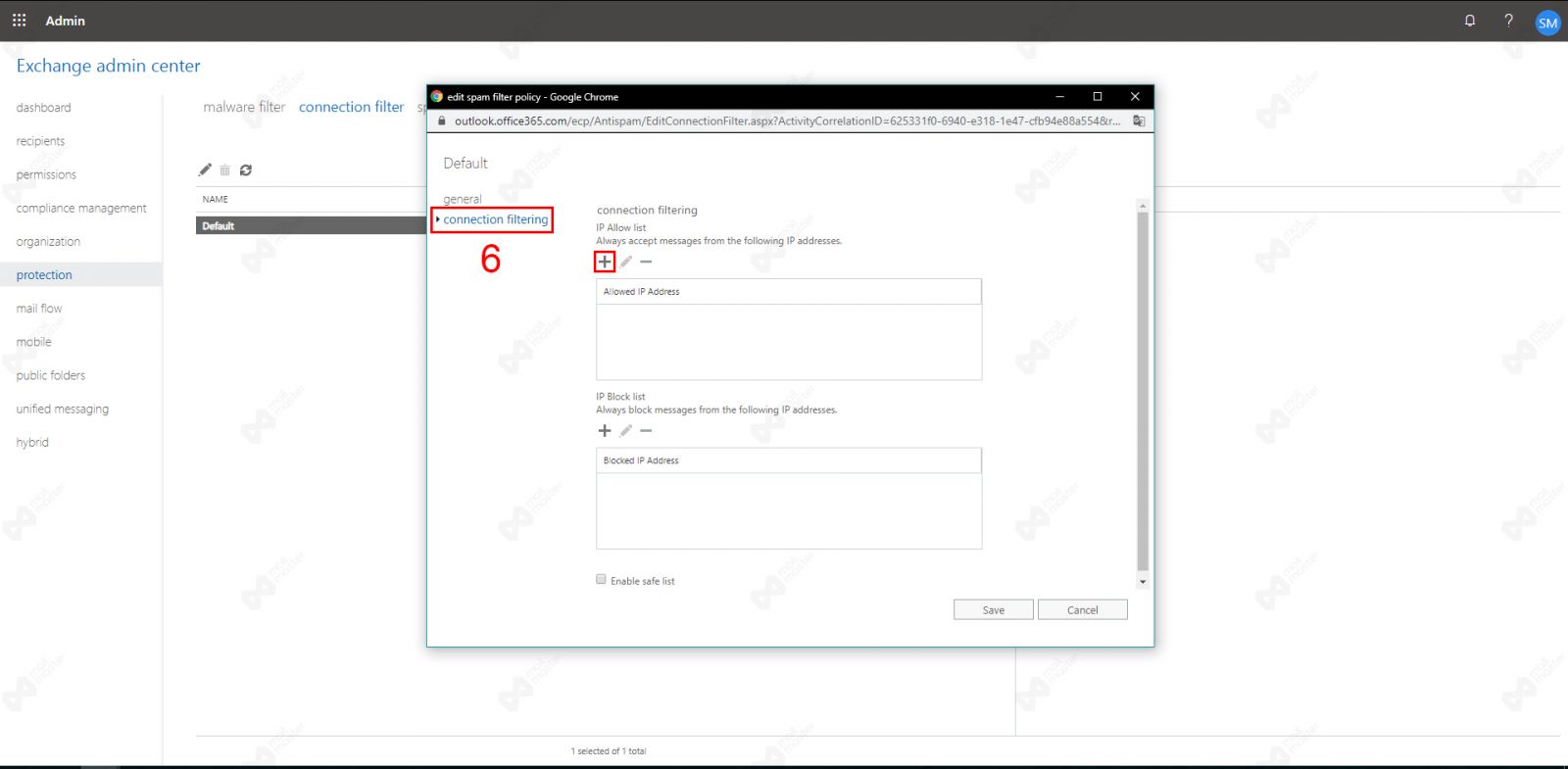Refresh the connection filter list

(x=246, y=169)
